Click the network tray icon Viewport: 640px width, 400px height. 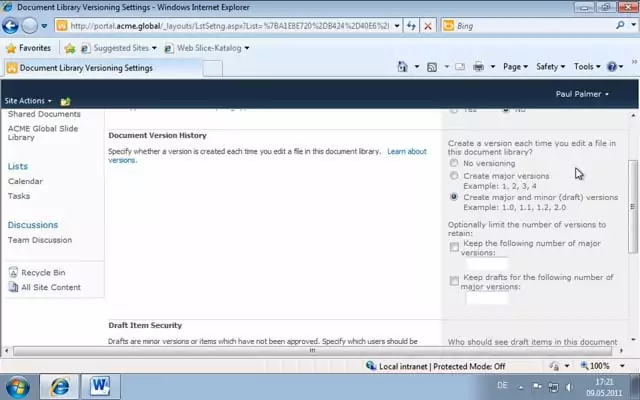click(553, 387)
